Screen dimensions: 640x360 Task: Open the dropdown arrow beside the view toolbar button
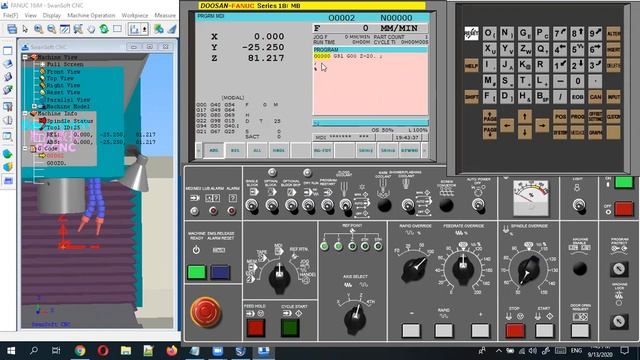point(144,29)
